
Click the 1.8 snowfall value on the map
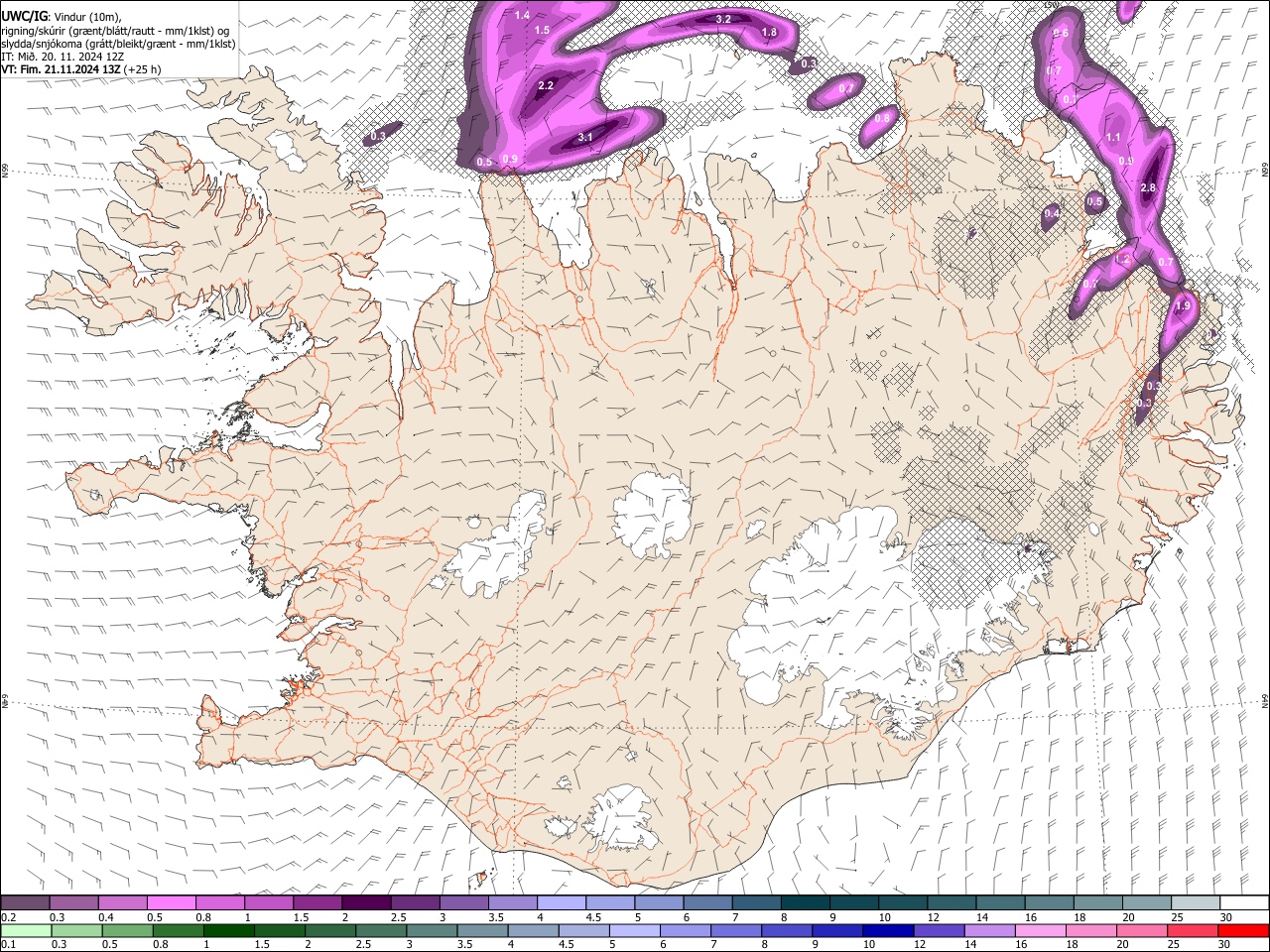pyautogui.click(x=769, y=33)
